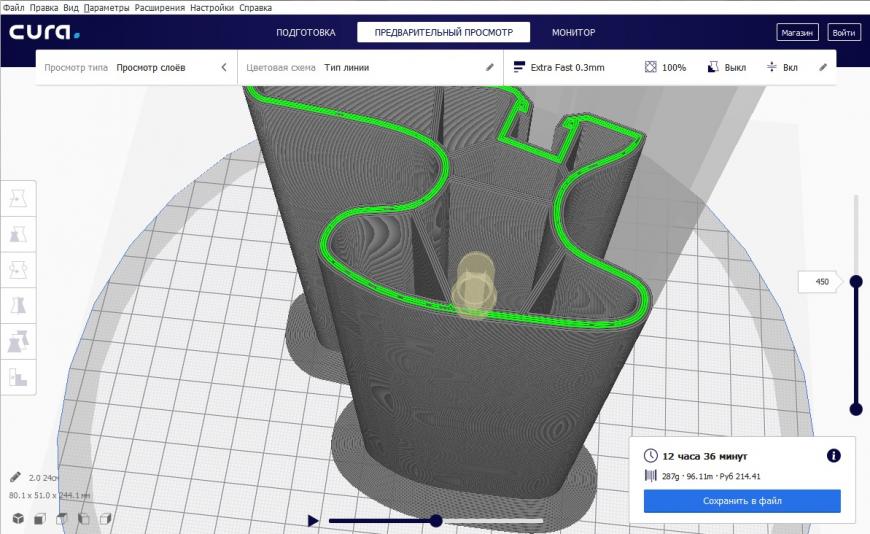Edit print settings with pencil icon at right
This screenshot has width=870, height=534.
[823, 67]
